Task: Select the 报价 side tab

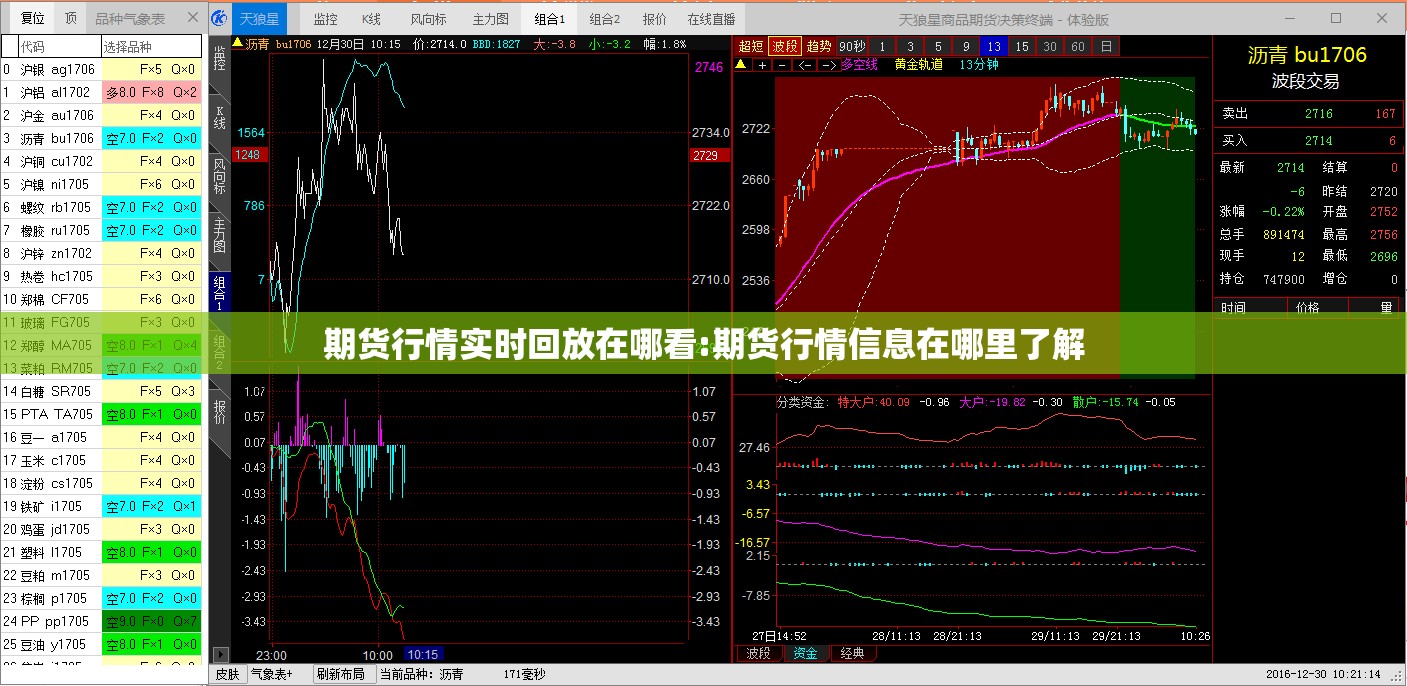Action: [220, 413]
